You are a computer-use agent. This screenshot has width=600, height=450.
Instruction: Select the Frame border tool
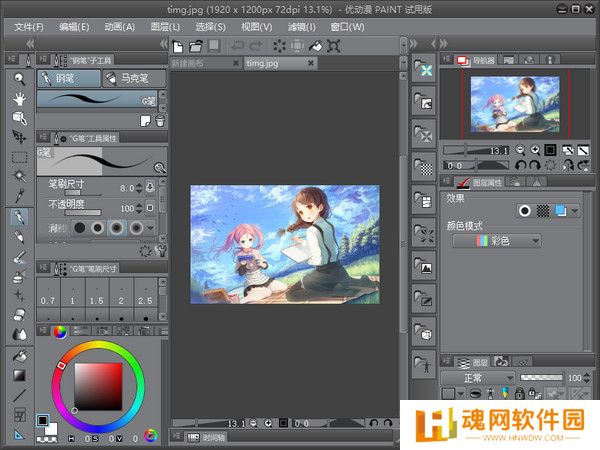(19, 414)
